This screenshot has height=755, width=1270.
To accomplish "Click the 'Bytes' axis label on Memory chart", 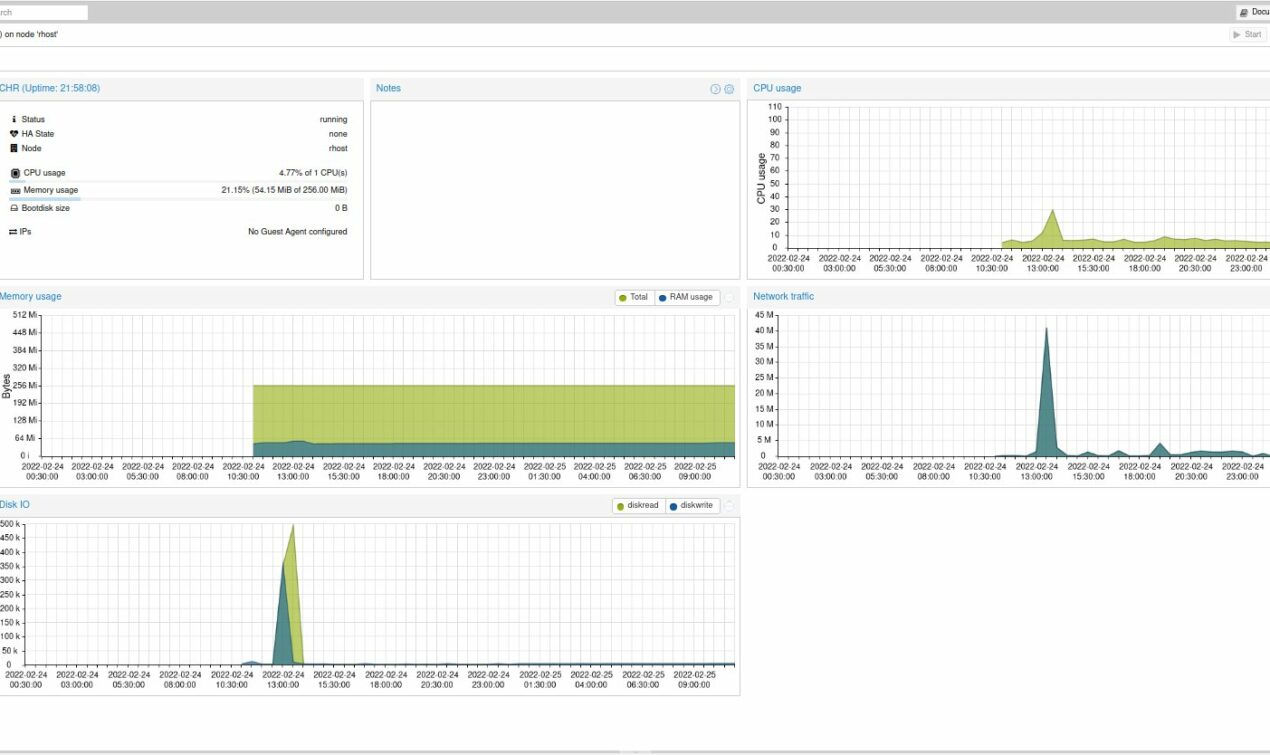I will (x=6, y=386).
